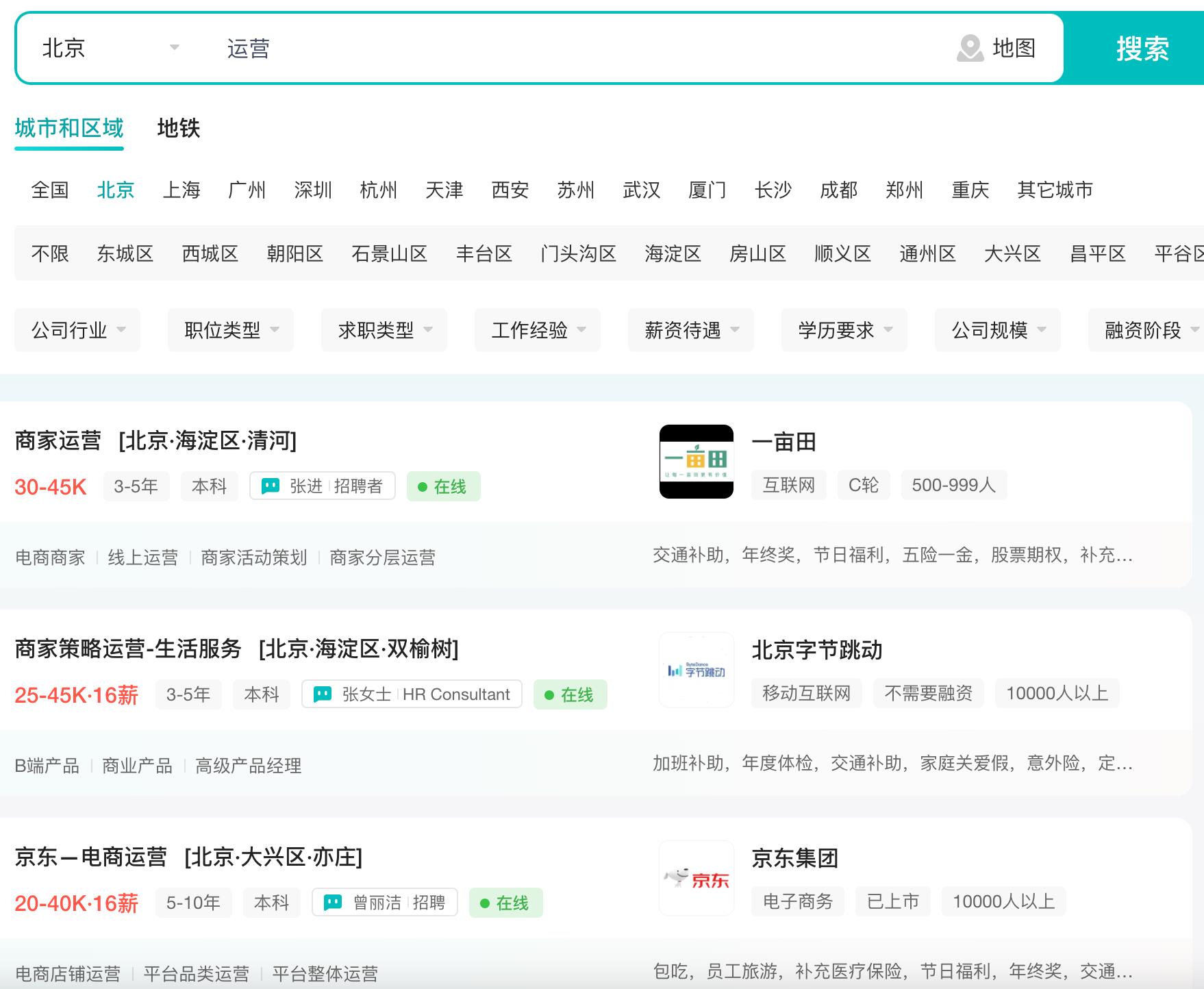Click chat icon next to 张女士
The height and width of the screenshot is (989, 1204).
click(x=323, y=694)
